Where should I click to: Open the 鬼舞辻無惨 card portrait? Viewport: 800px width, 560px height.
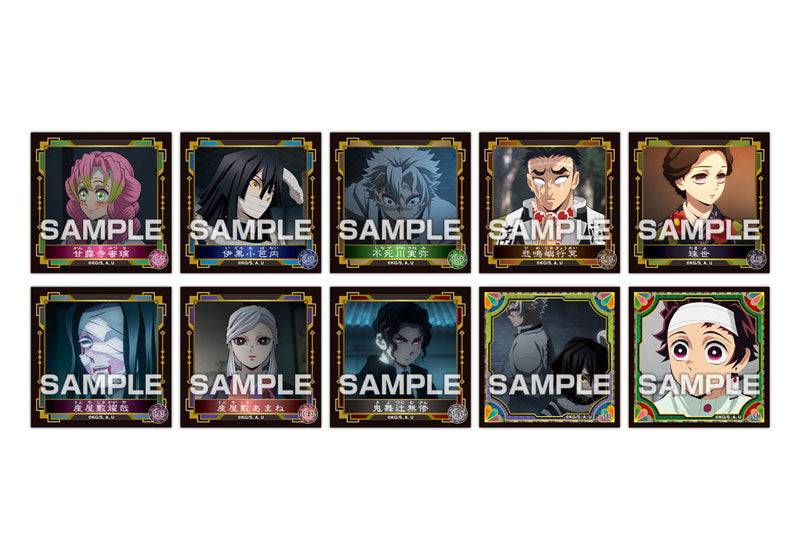[x=400, y=357]
